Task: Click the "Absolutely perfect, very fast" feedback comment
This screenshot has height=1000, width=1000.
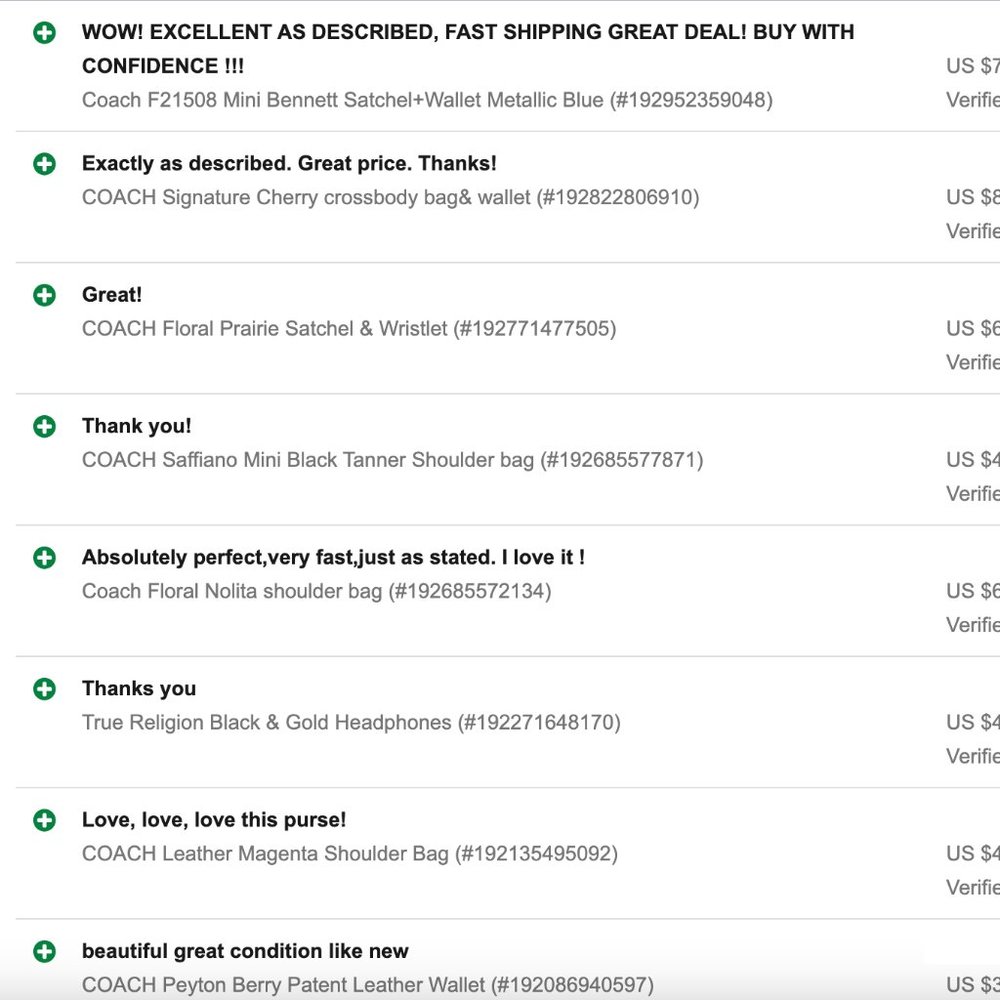Action: [333, 558]
